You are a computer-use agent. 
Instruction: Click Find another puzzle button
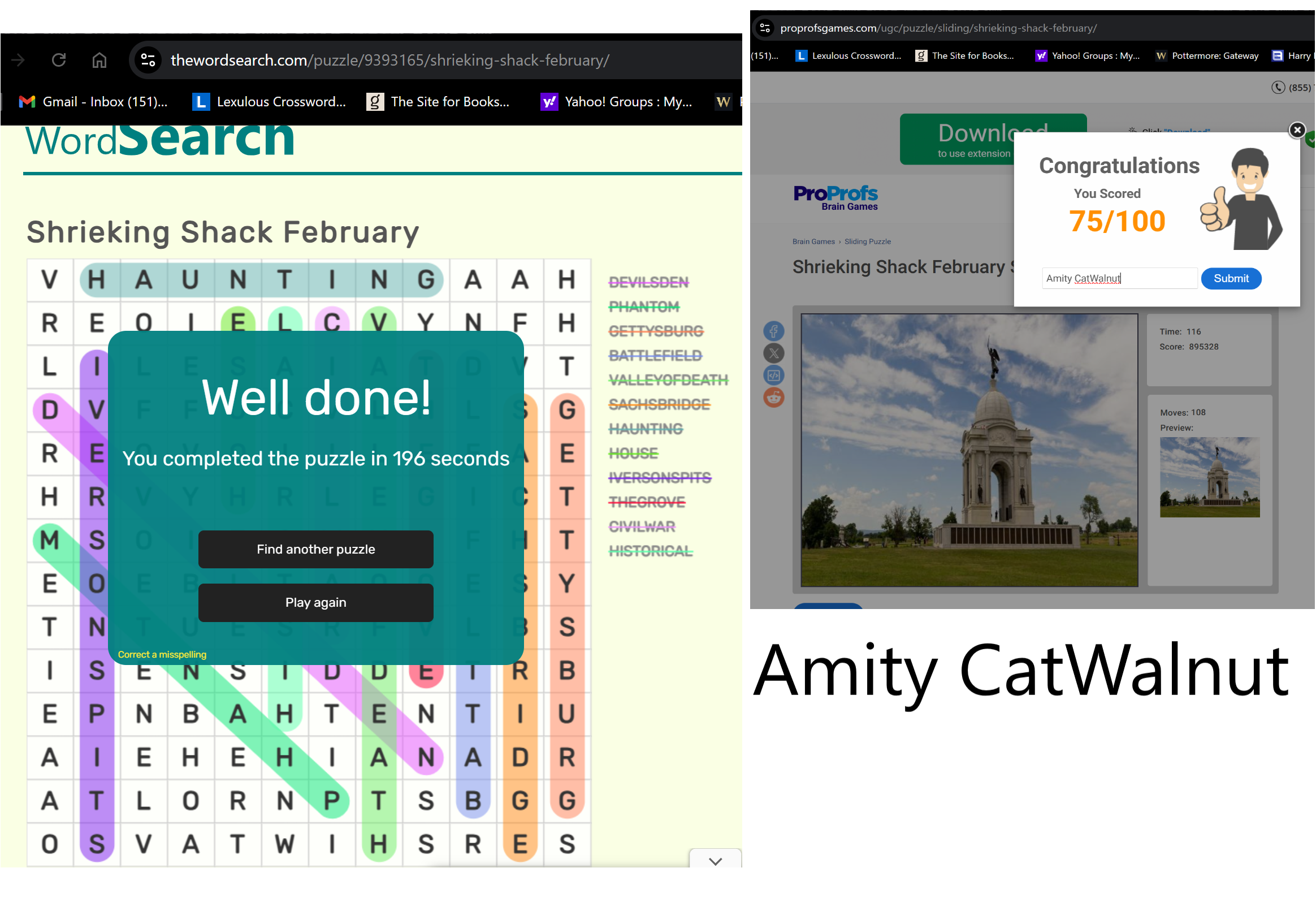[x=315, y=549]
